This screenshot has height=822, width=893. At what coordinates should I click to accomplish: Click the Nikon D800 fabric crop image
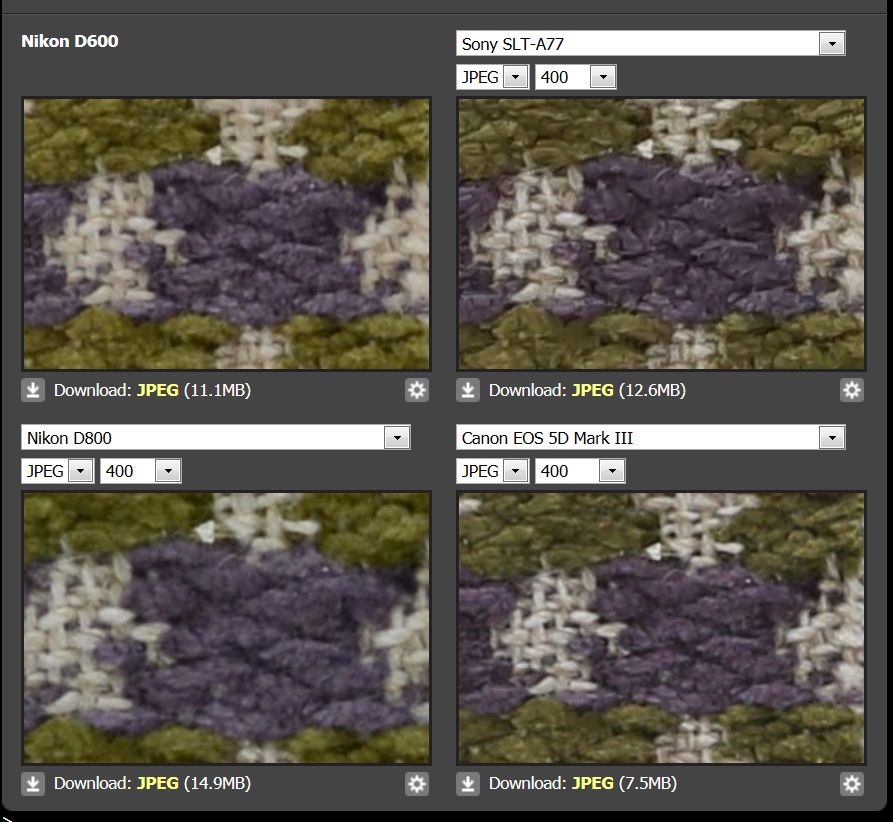[227, 628]
